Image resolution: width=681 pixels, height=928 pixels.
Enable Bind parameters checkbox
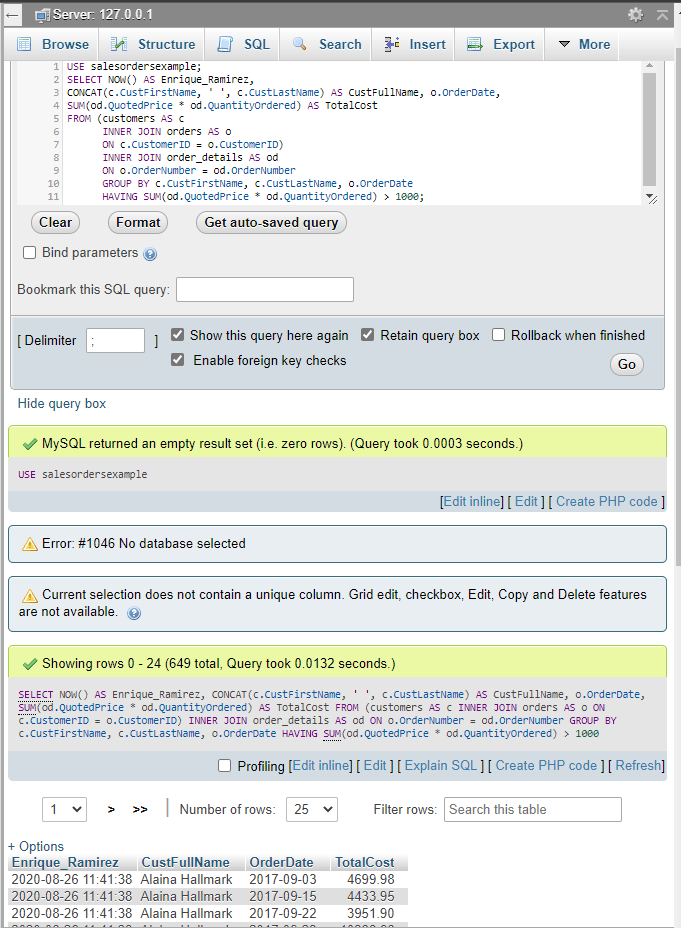click(x=30, y=253)
